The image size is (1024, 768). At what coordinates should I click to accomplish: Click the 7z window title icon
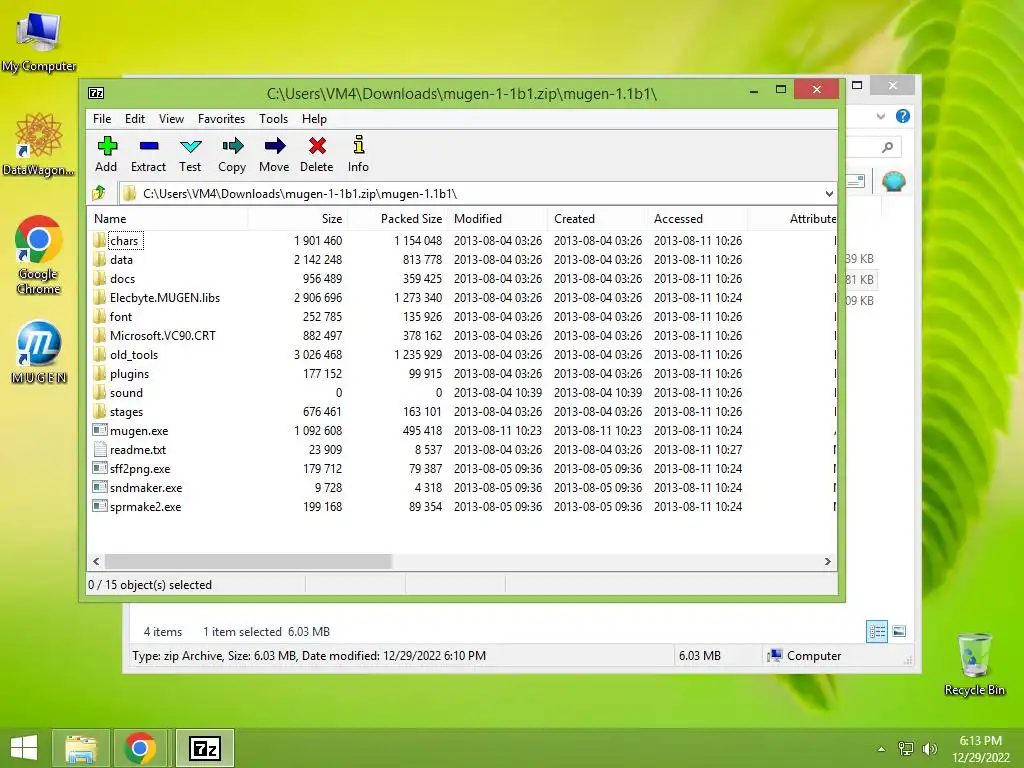(x=96, y=93)
